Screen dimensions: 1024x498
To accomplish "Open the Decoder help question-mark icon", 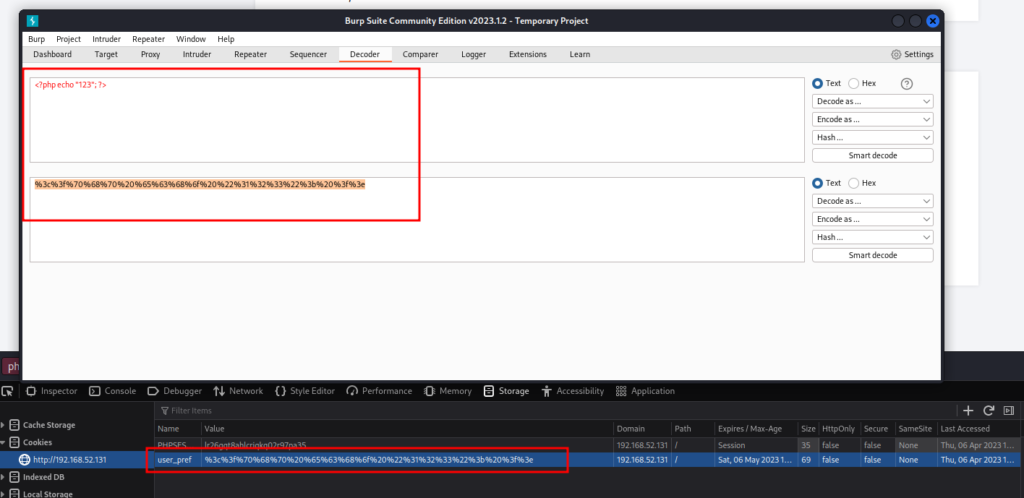I will (x=906, y=84).
